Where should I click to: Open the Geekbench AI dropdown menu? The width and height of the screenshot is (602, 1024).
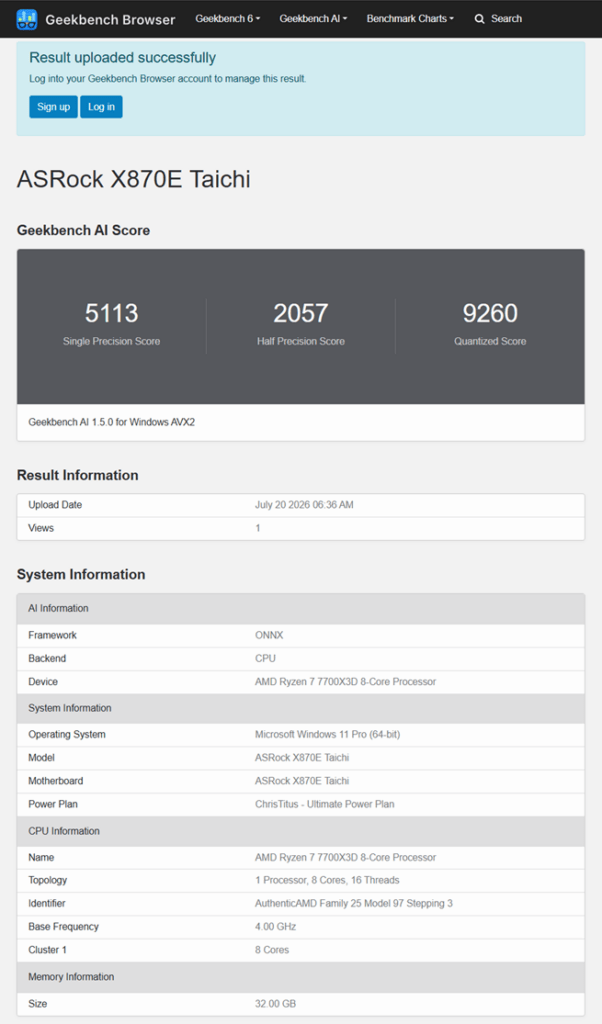pos(313,18)
